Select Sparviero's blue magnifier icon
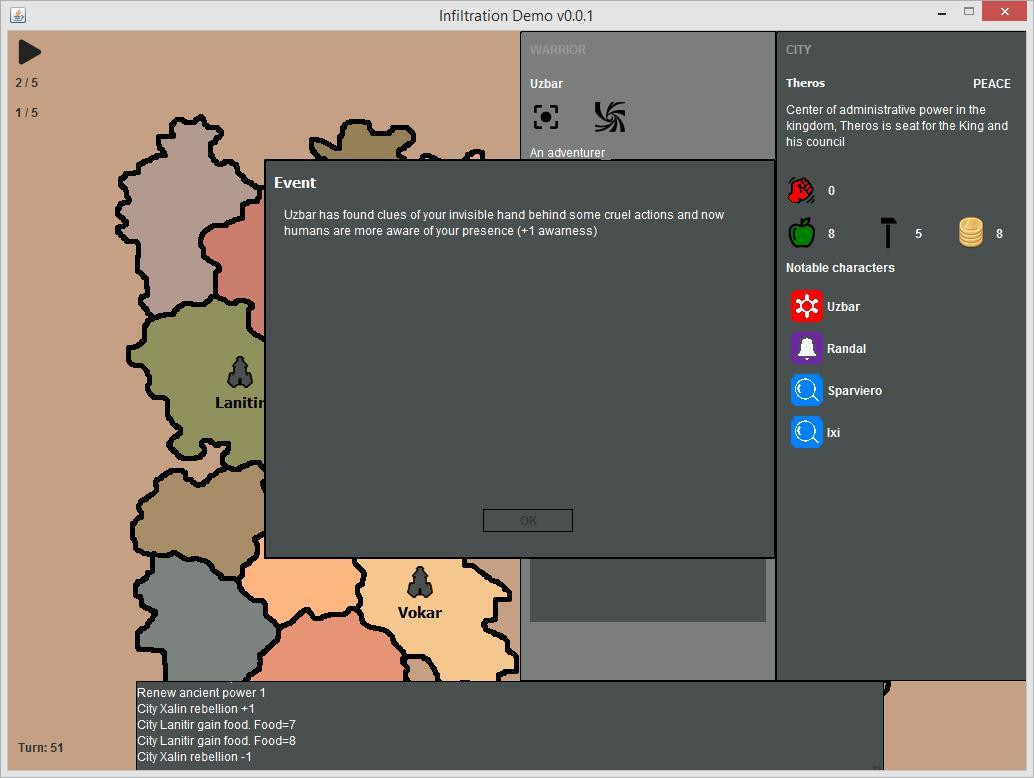This screenshot has width=1034, height=778. click(806, 390)
